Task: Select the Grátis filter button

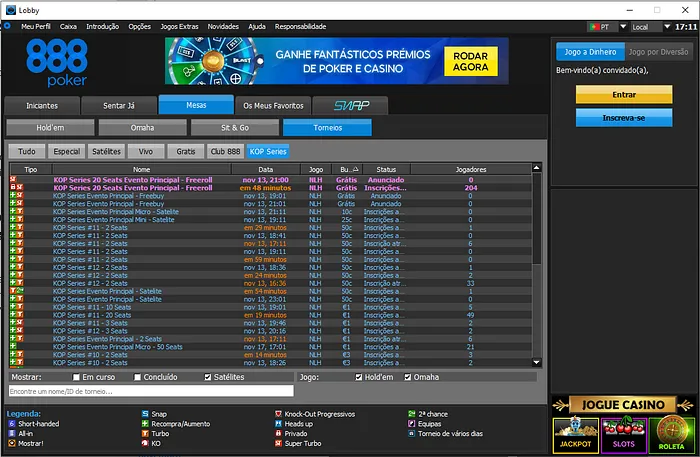Action: tap(186, 152)
